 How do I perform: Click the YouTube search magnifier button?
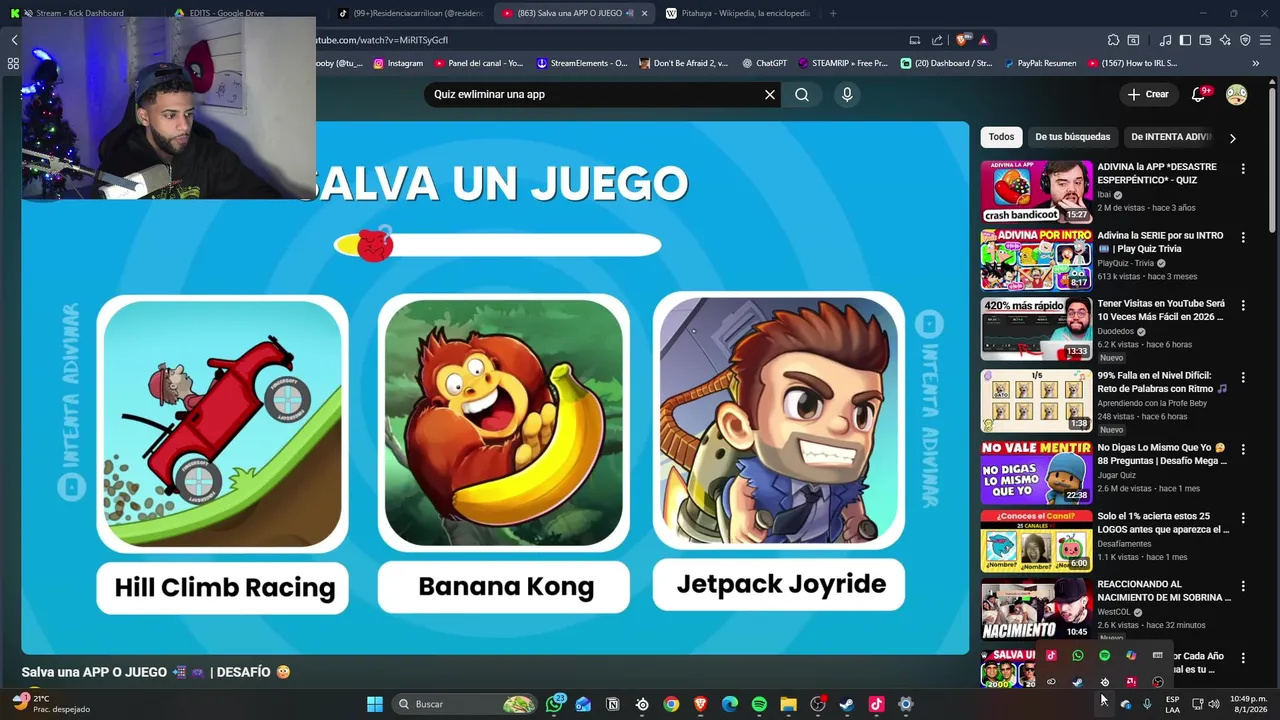pyautogui.click(x=802, y=94)
